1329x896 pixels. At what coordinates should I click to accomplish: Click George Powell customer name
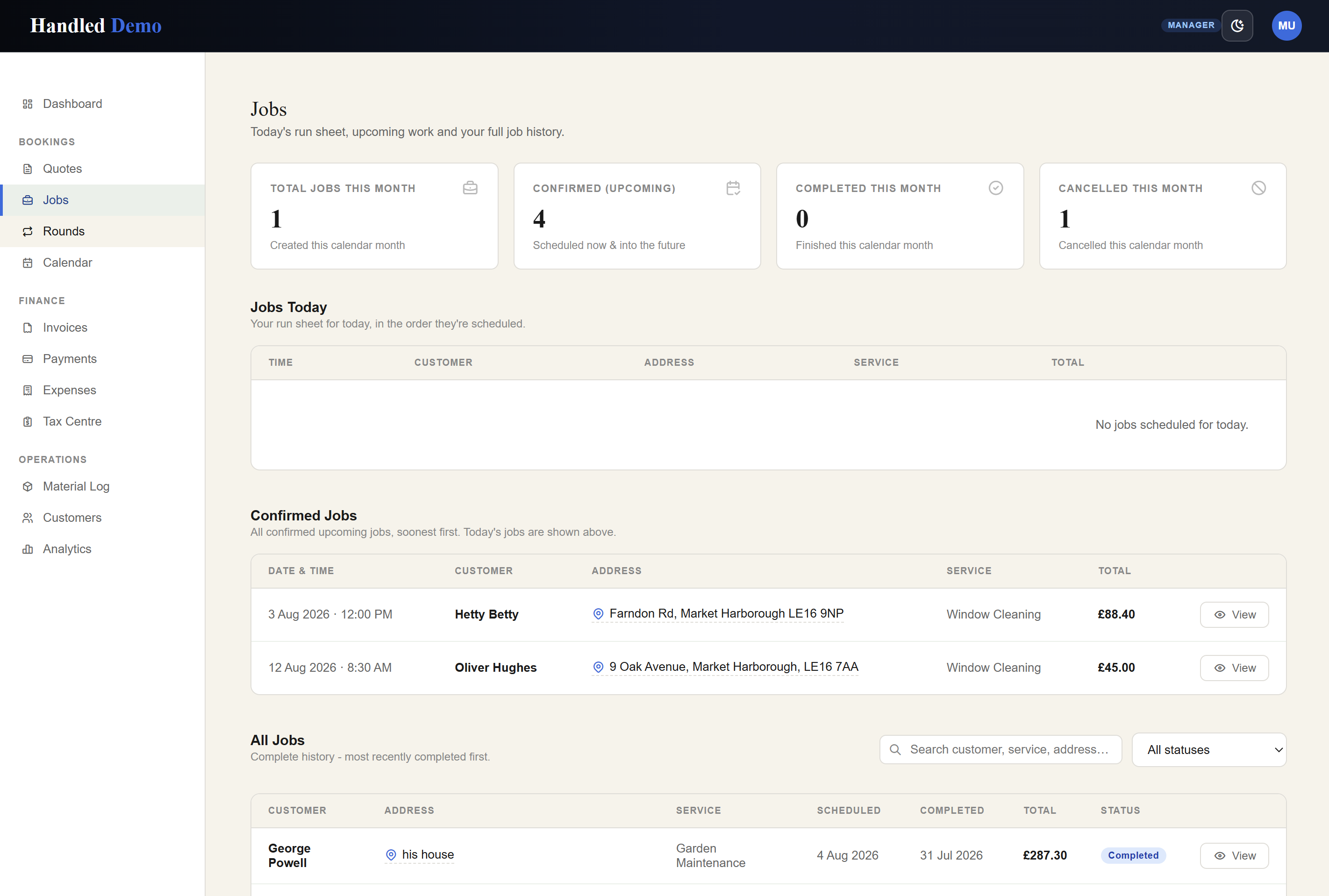pos(289,855)
